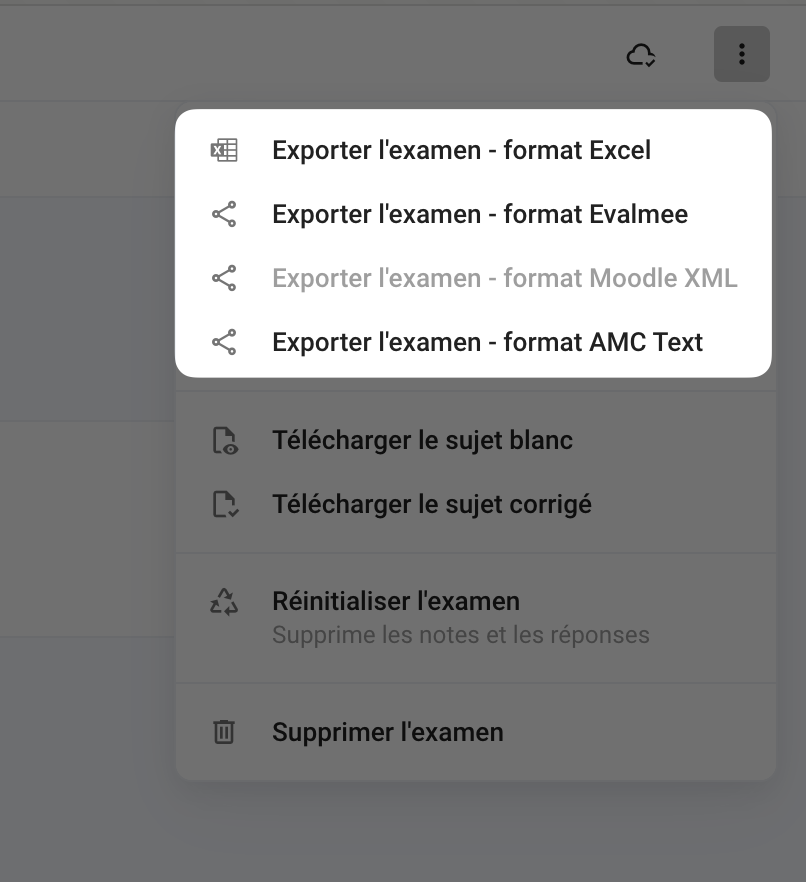Select Exporter l'examen - format Excel
Viewport: 806px width, 882px height.
pos(461,150)
